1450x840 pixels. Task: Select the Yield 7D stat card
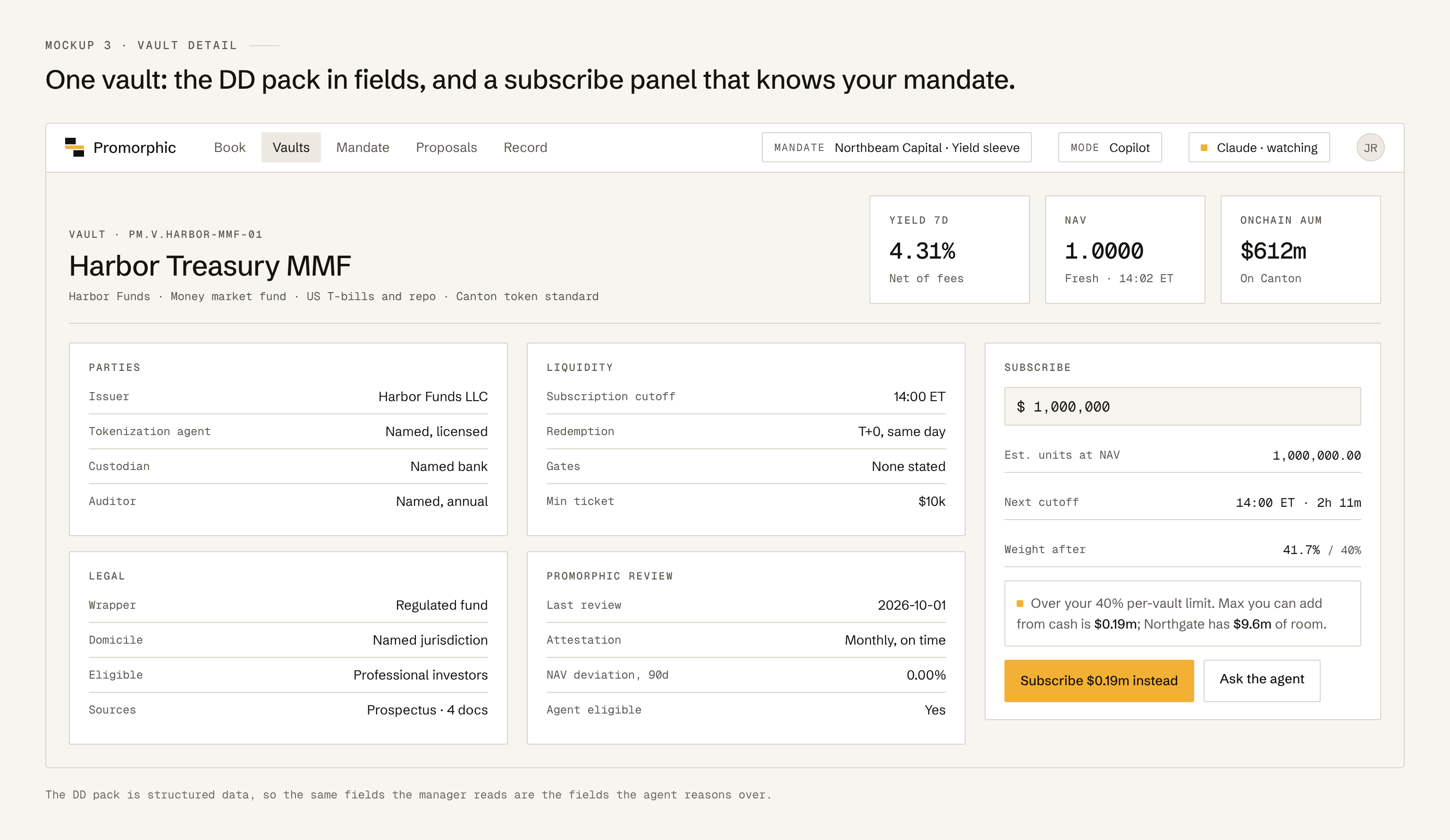tap(949, 249)
